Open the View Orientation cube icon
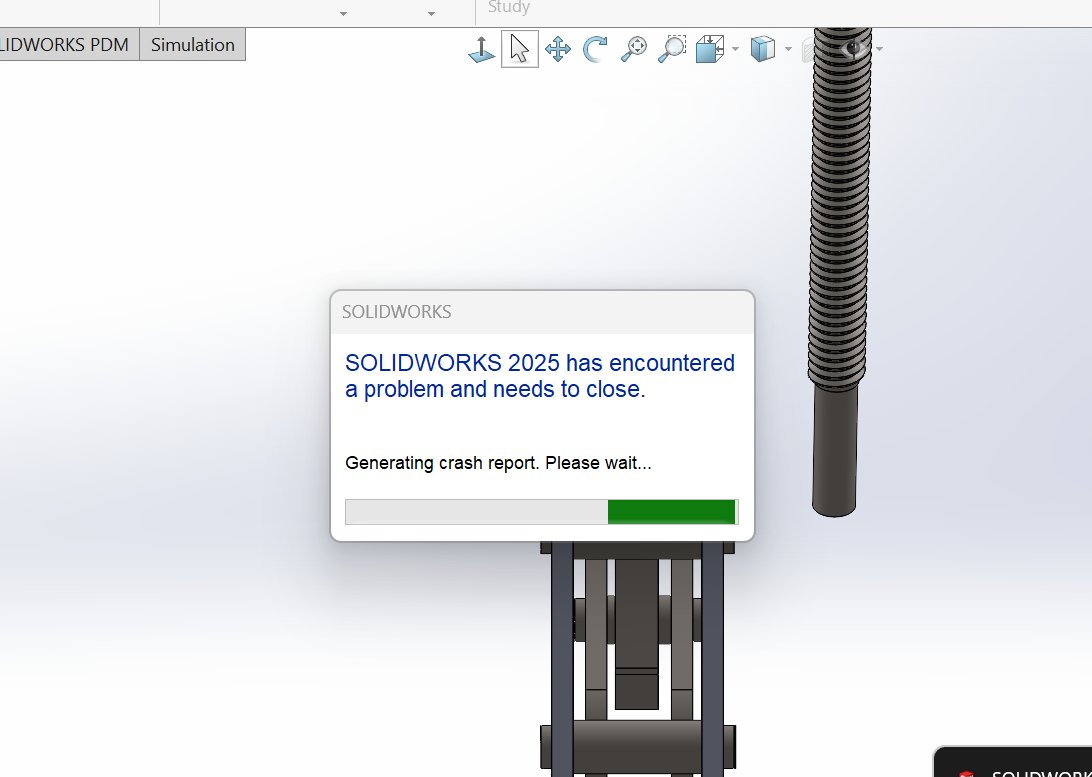The width and height of the screenshot is (1092, 777). click(710, 49)
